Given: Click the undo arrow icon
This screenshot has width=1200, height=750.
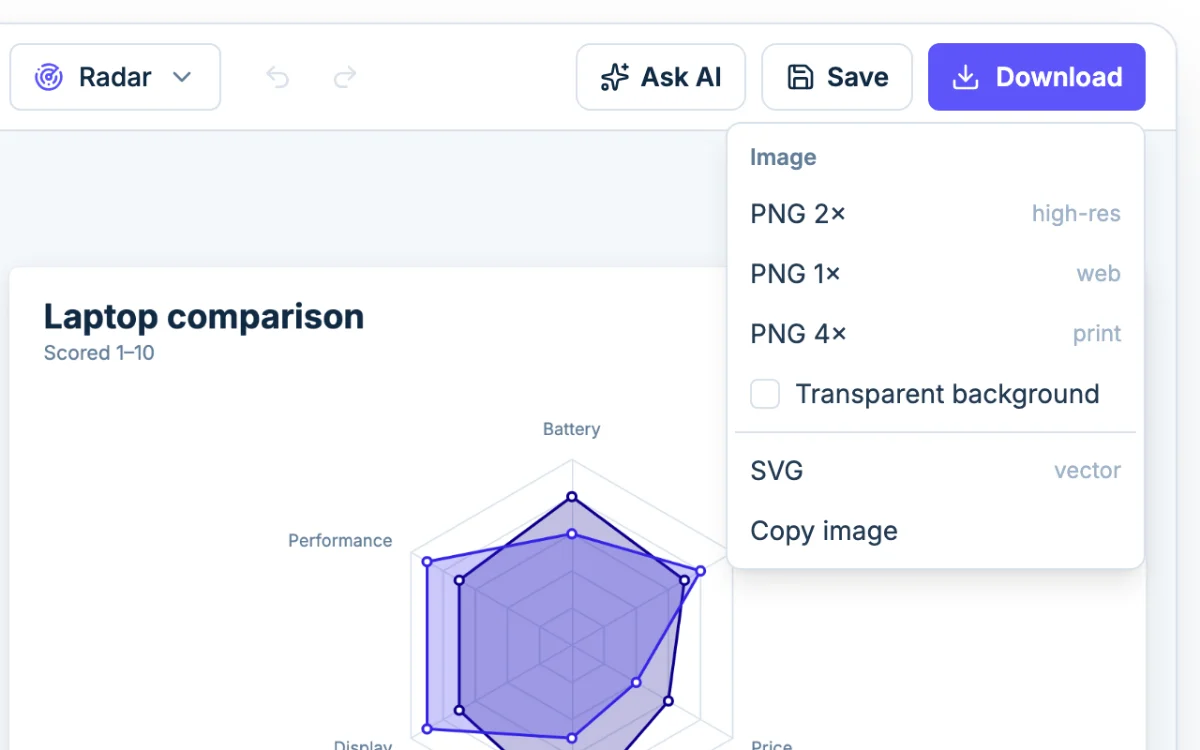Looking at the screenshot, I should click(x=277, y=77).
